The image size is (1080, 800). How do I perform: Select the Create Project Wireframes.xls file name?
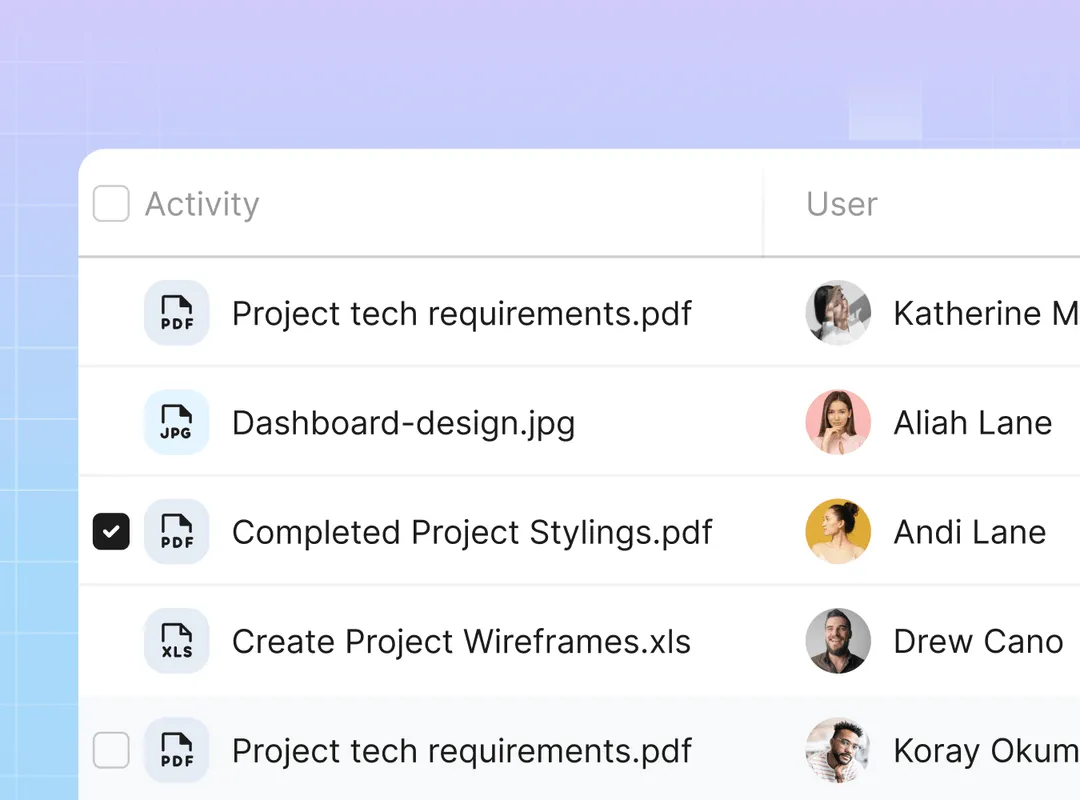(x=461, y=642)
